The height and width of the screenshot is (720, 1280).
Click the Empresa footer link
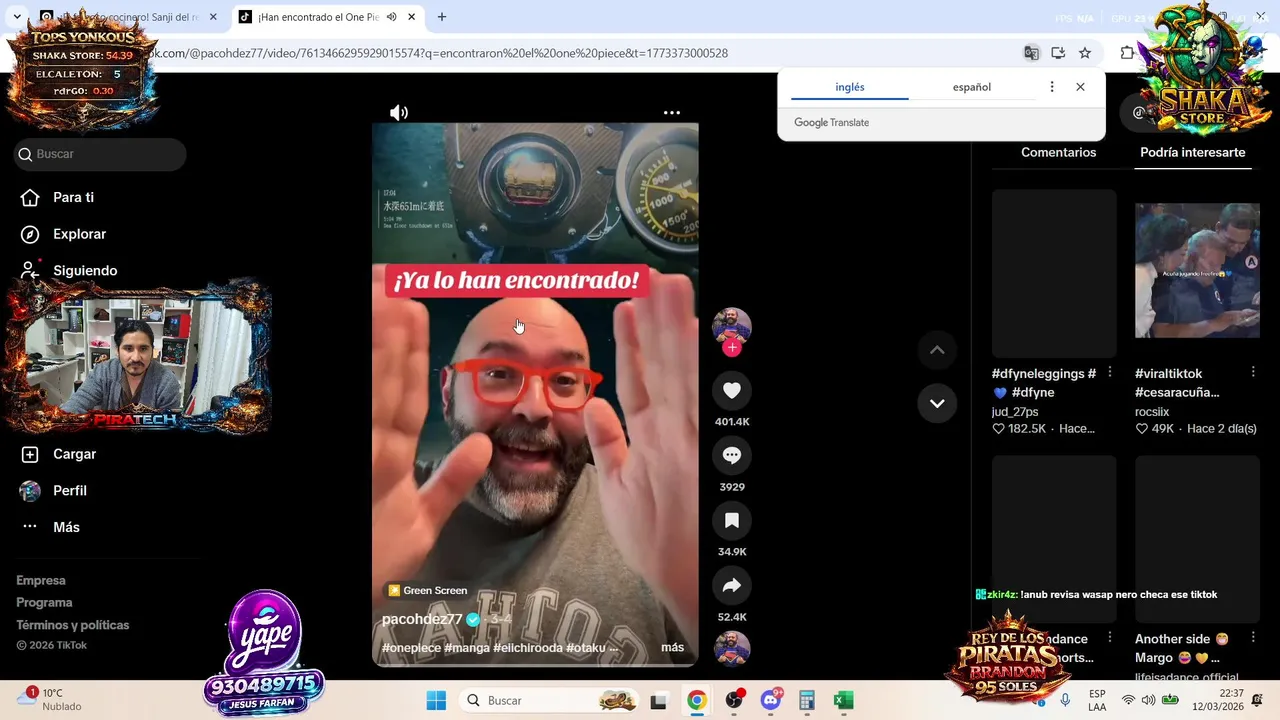[x=41, y=581]
